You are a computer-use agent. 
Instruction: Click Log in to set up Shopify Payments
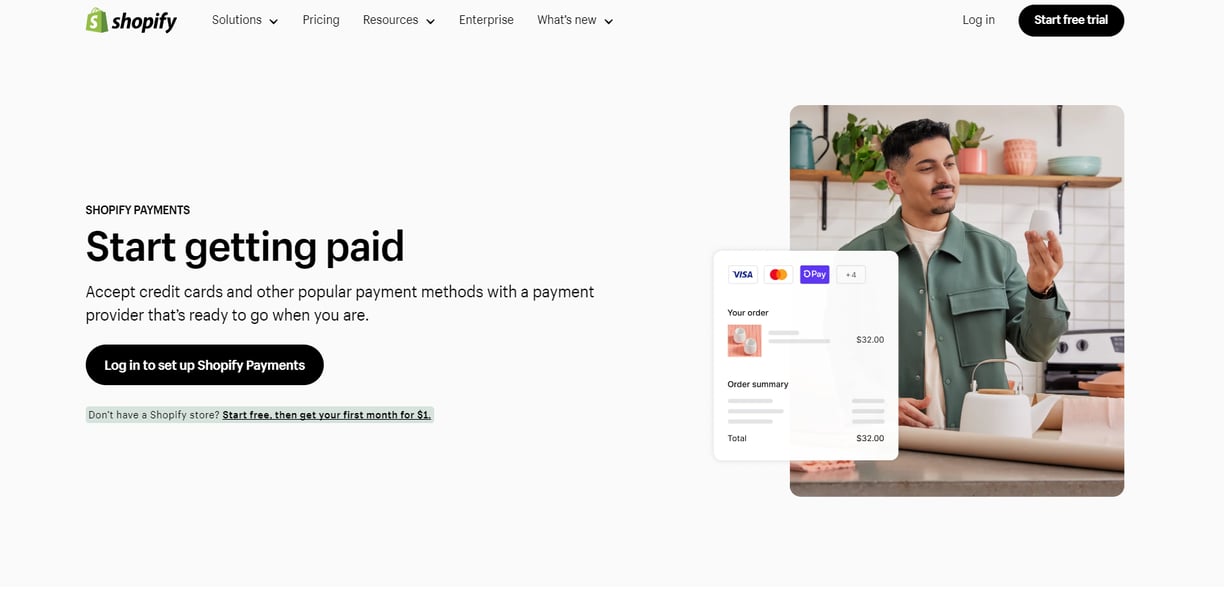click(x=205, y=365)
